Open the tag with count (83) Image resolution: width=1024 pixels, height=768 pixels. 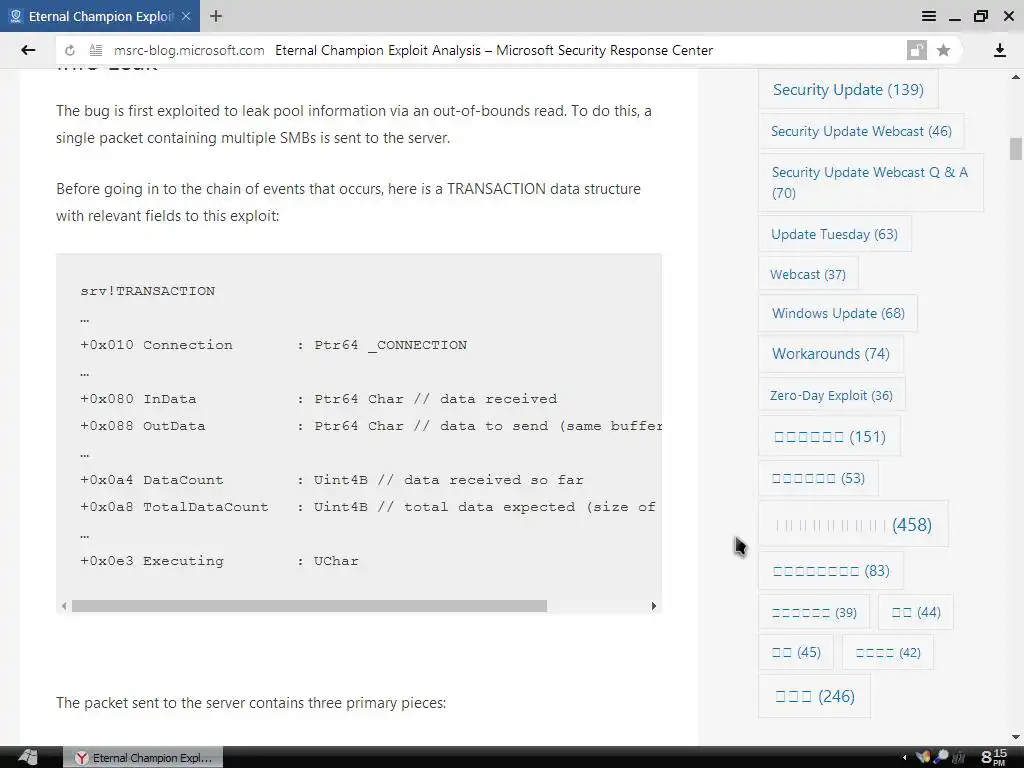tap(831, 571)
